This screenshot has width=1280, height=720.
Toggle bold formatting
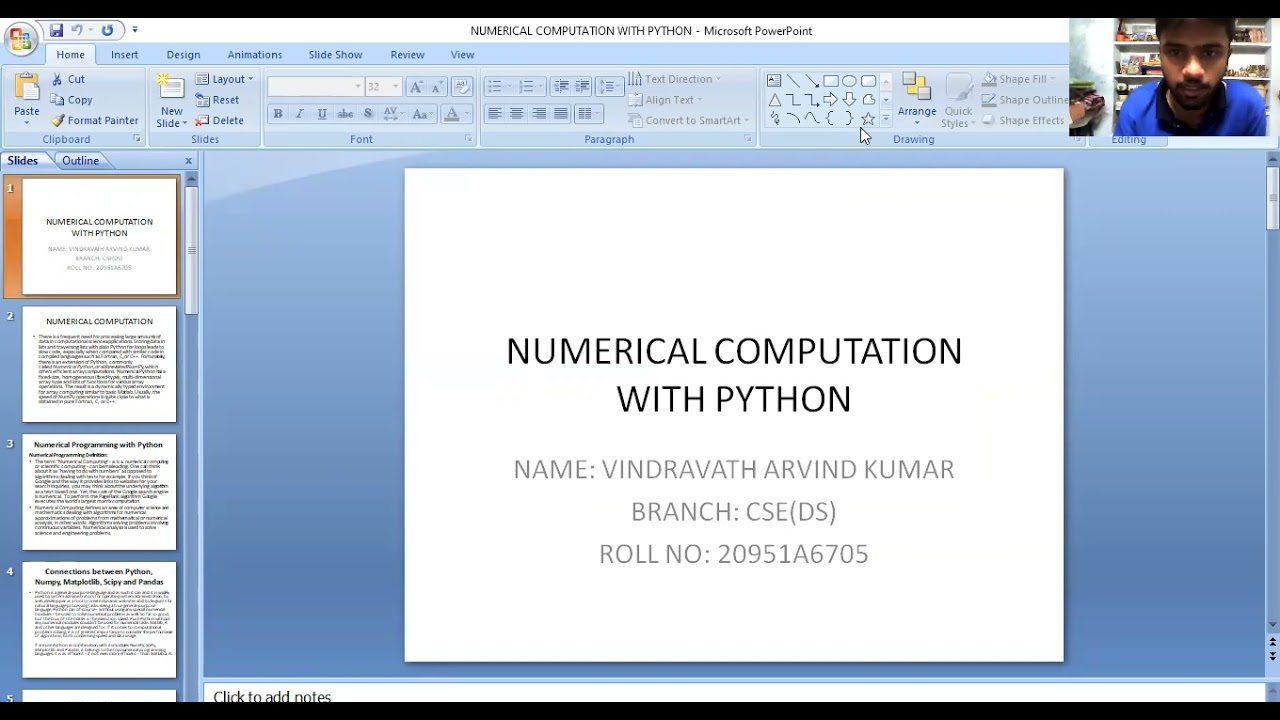tap(278, 114)
